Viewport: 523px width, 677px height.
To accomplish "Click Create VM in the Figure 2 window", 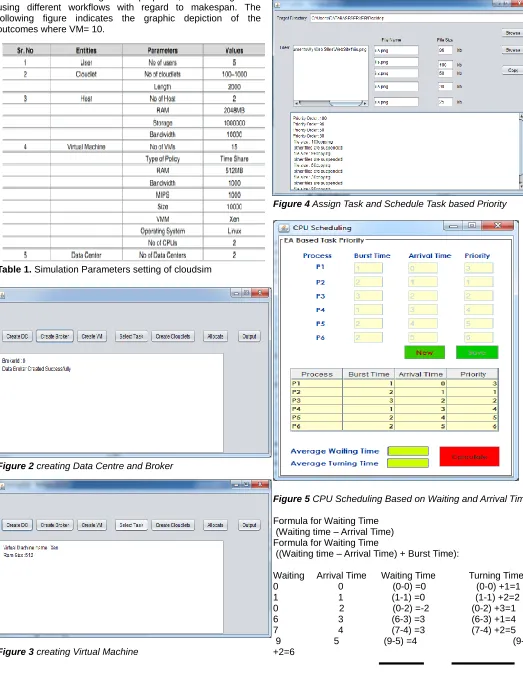I will coord(92,336).
